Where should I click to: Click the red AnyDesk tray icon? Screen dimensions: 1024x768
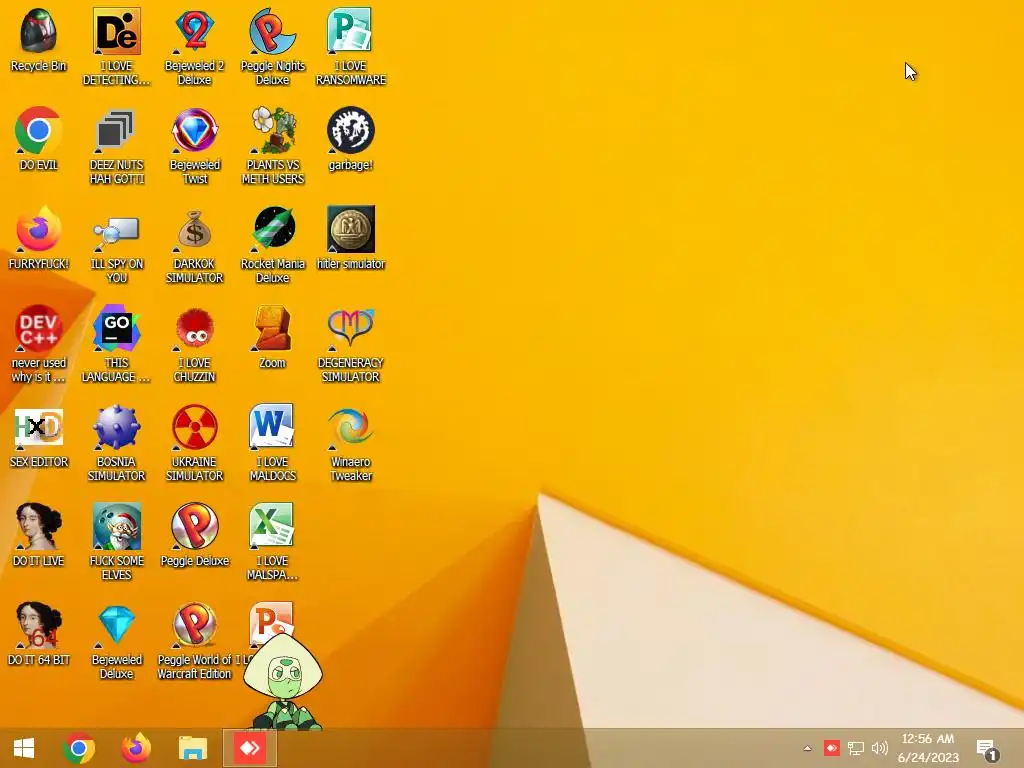pyautogui.click(x=831, y=748)
